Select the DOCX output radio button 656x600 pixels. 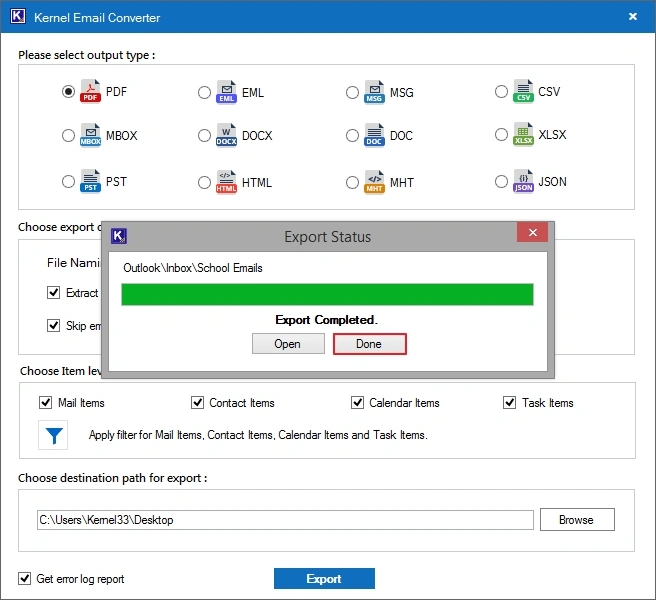click(204, 135)
